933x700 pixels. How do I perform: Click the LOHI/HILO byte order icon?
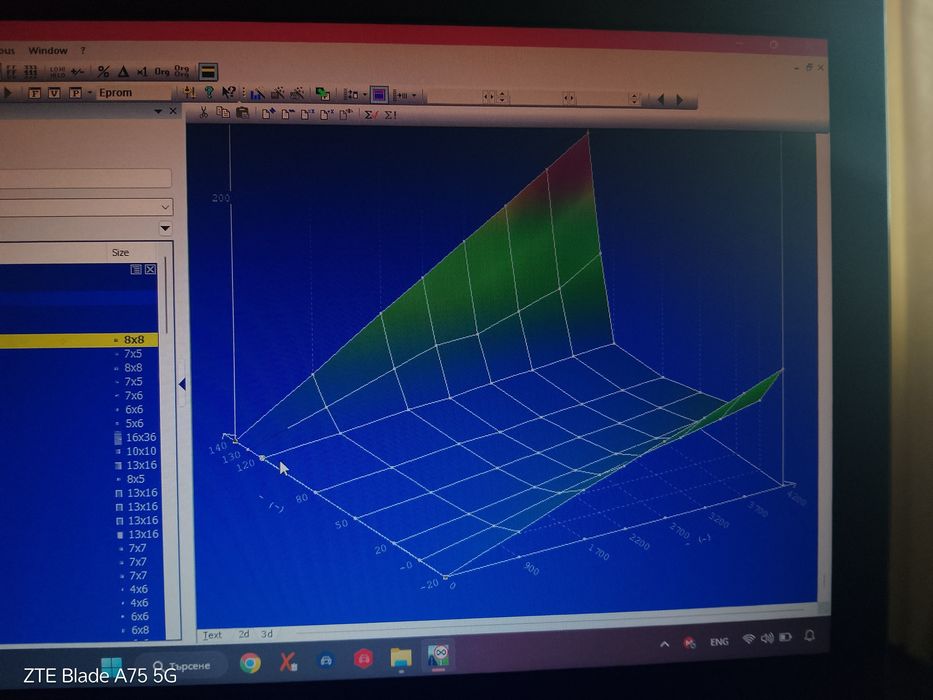pyautogui.click(x=57, y=72)
